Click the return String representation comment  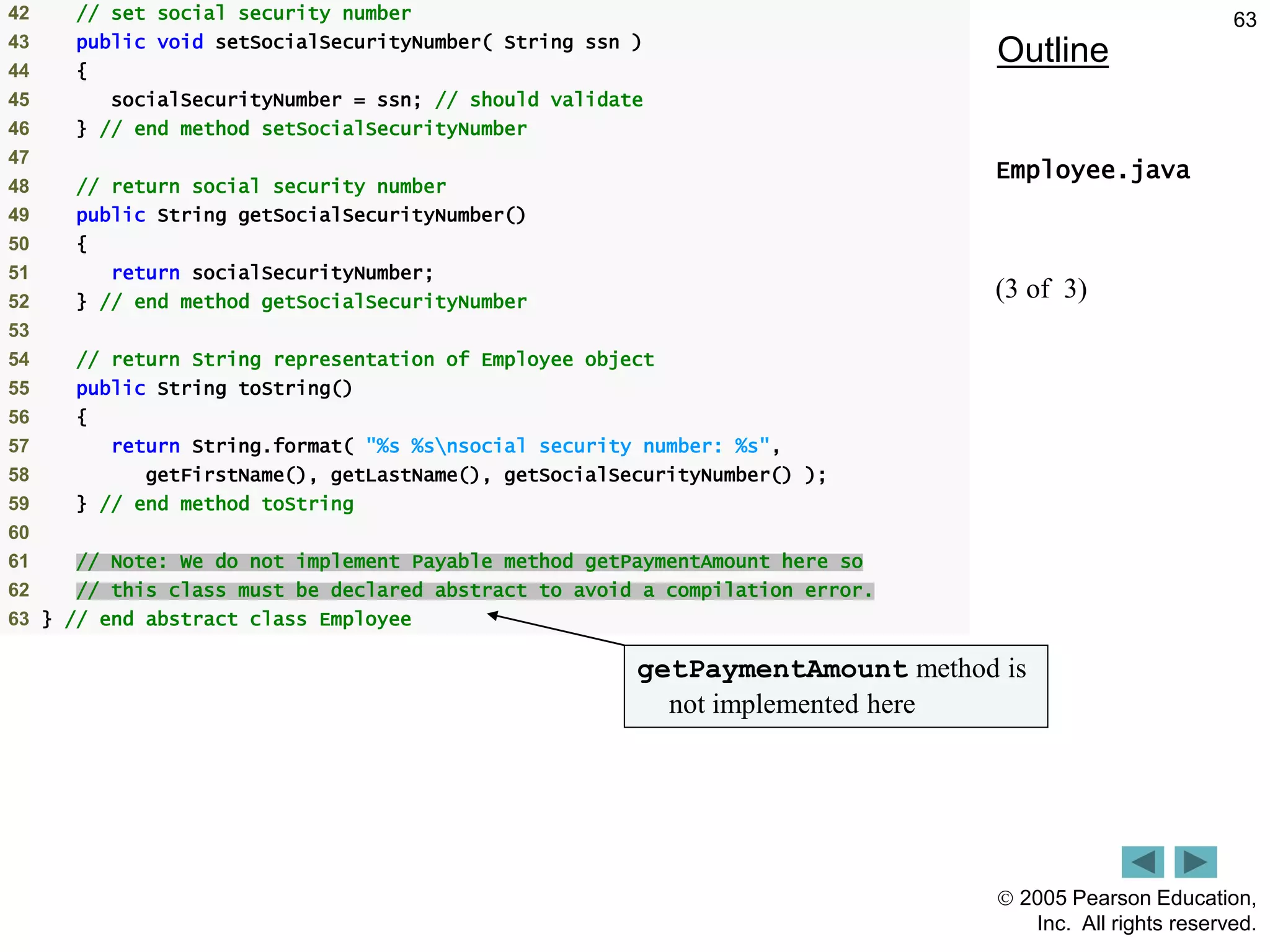tap(365, 359)
